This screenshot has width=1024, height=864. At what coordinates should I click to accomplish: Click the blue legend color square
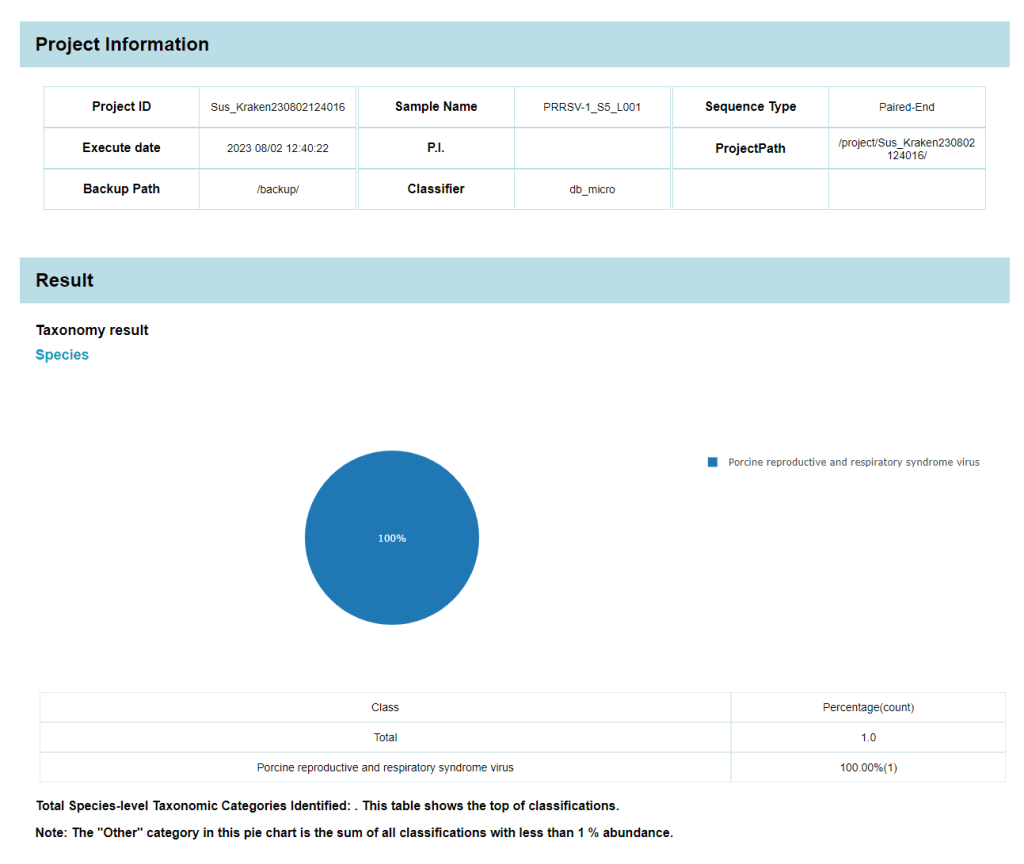coord(713,462)
